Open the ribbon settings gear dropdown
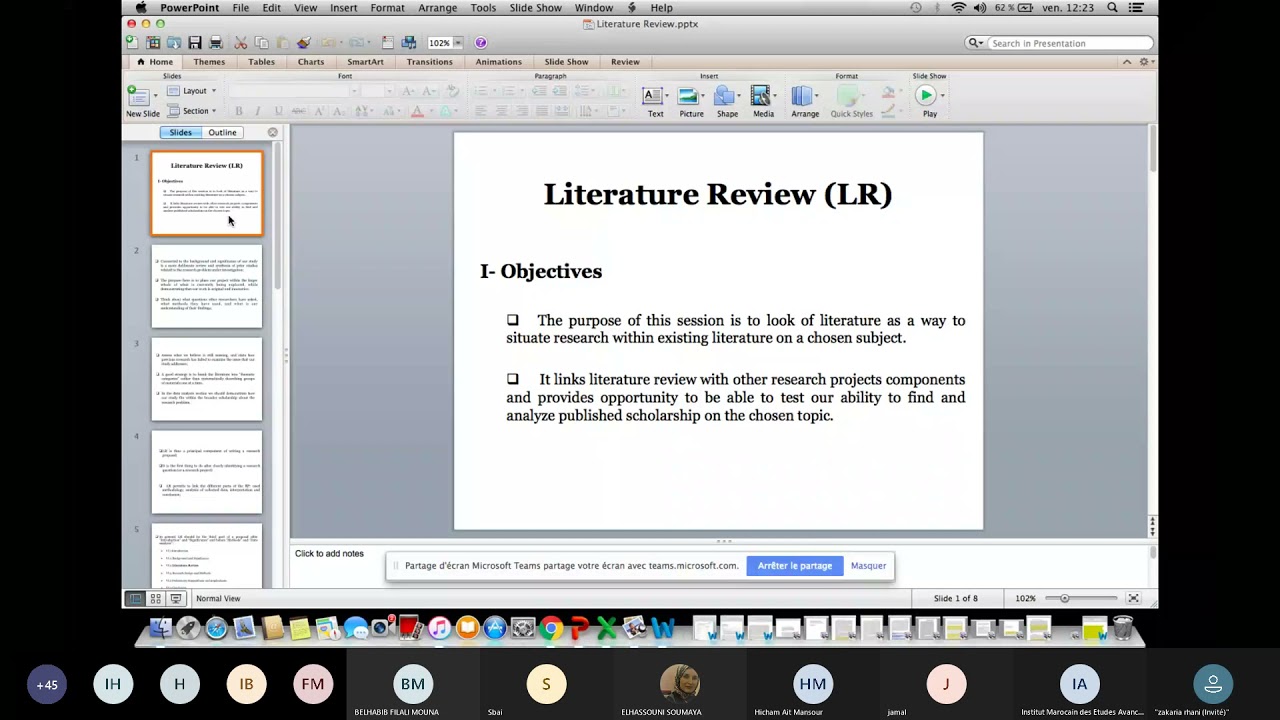This screenshot has height=720, width=1280. pos(1147,62)
